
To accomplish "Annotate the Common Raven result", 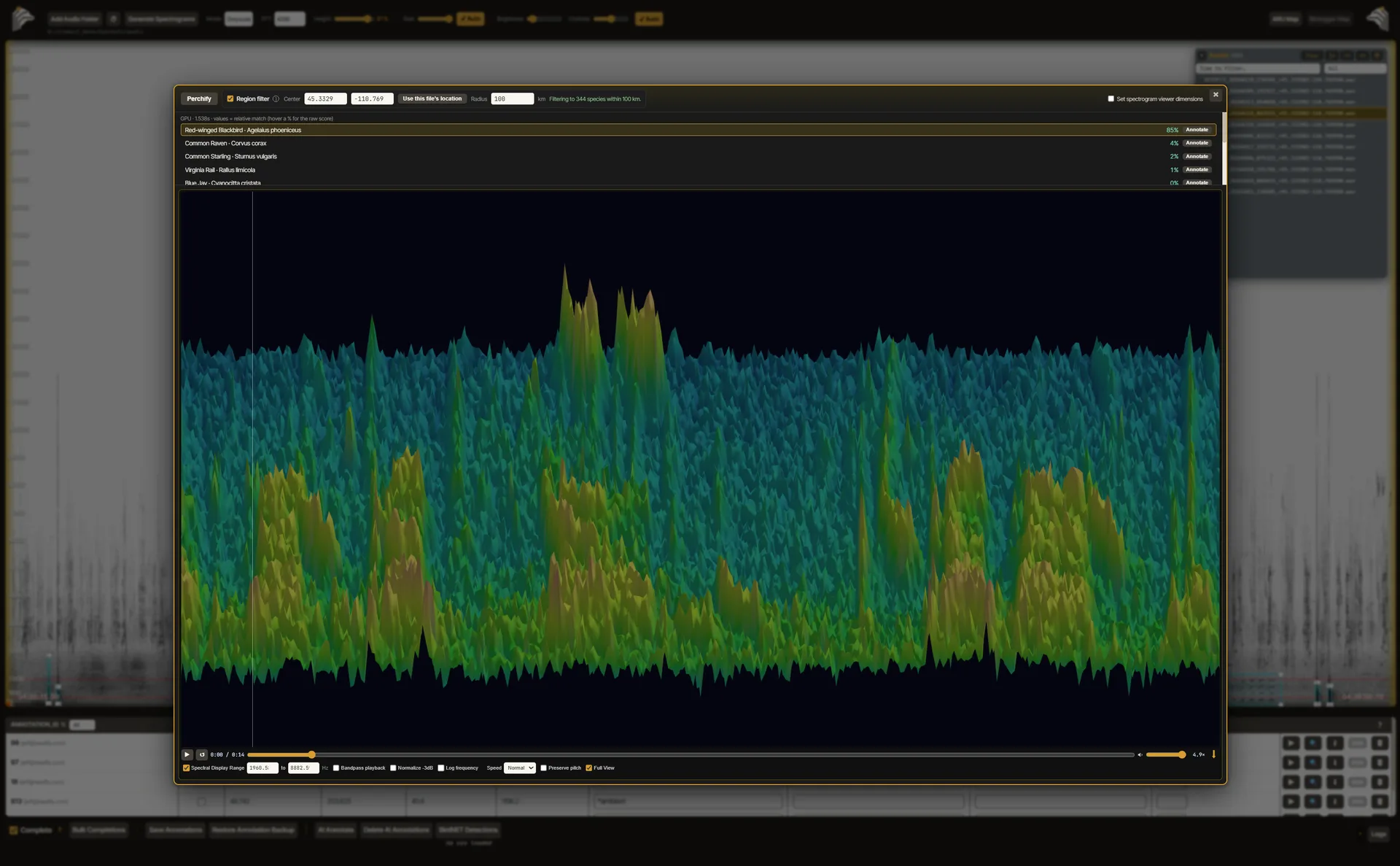I will (1197, 143).
